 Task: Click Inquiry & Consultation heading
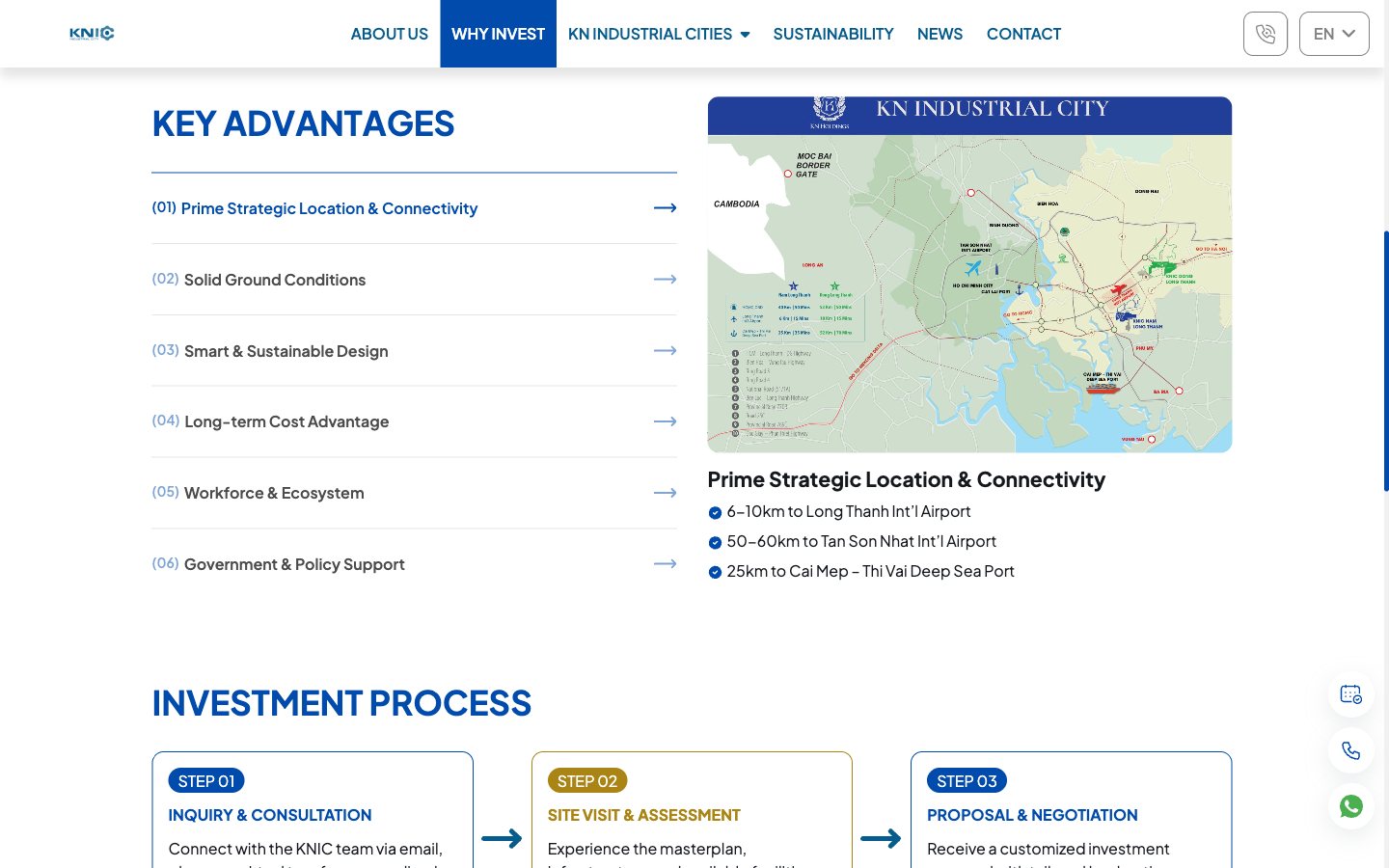click(x=270, y=815)
